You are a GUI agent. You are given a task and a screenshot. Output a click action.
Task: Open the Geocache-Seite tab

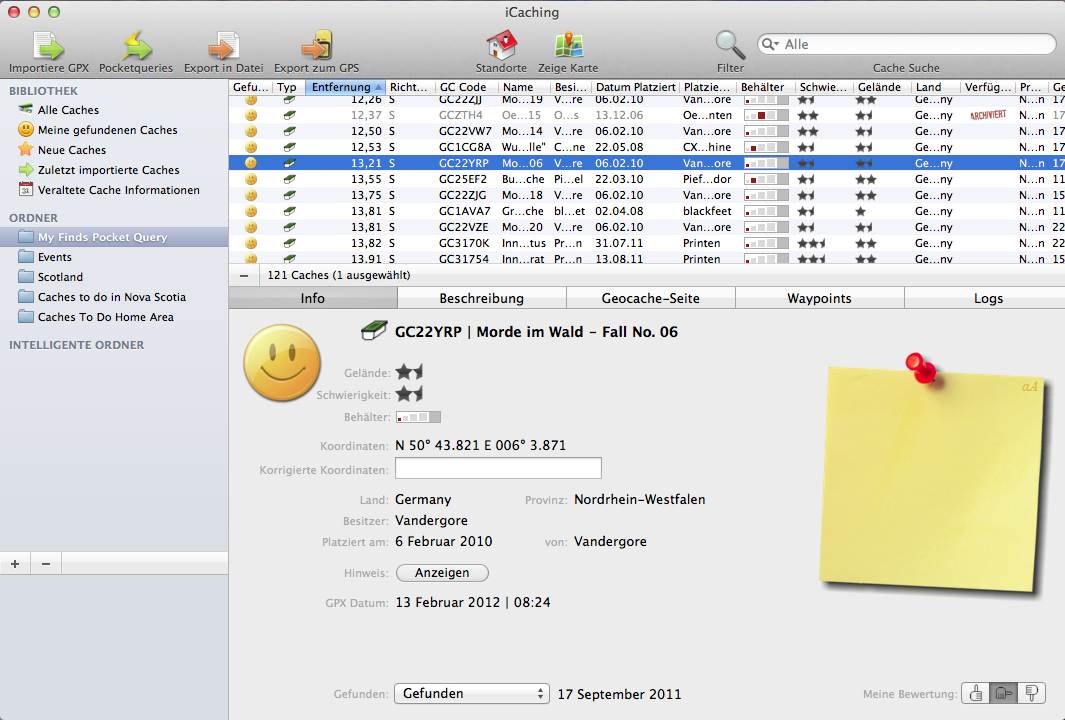pos(651,298)
